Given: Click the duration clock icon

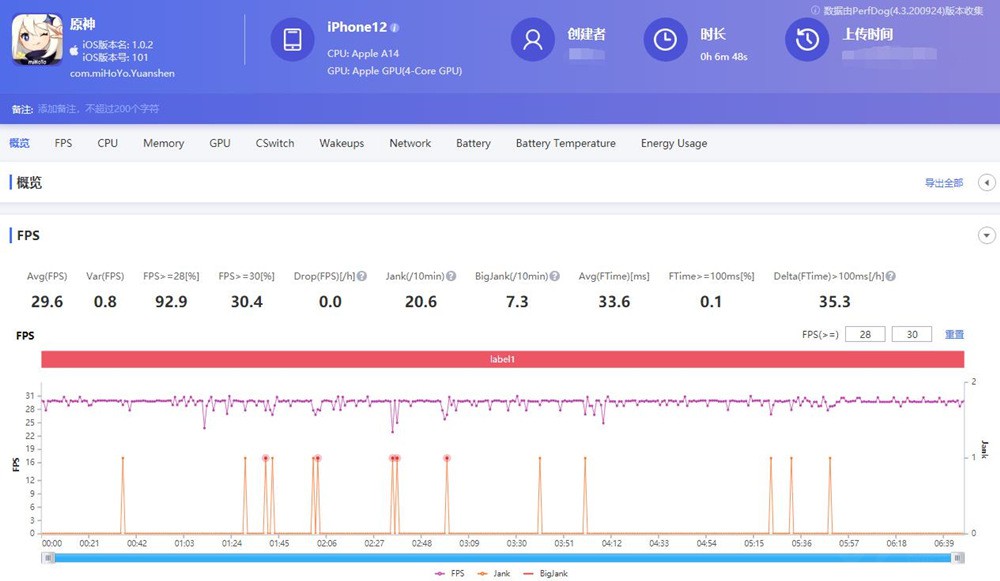Looking at the screenshot, I should pos(665,40).
